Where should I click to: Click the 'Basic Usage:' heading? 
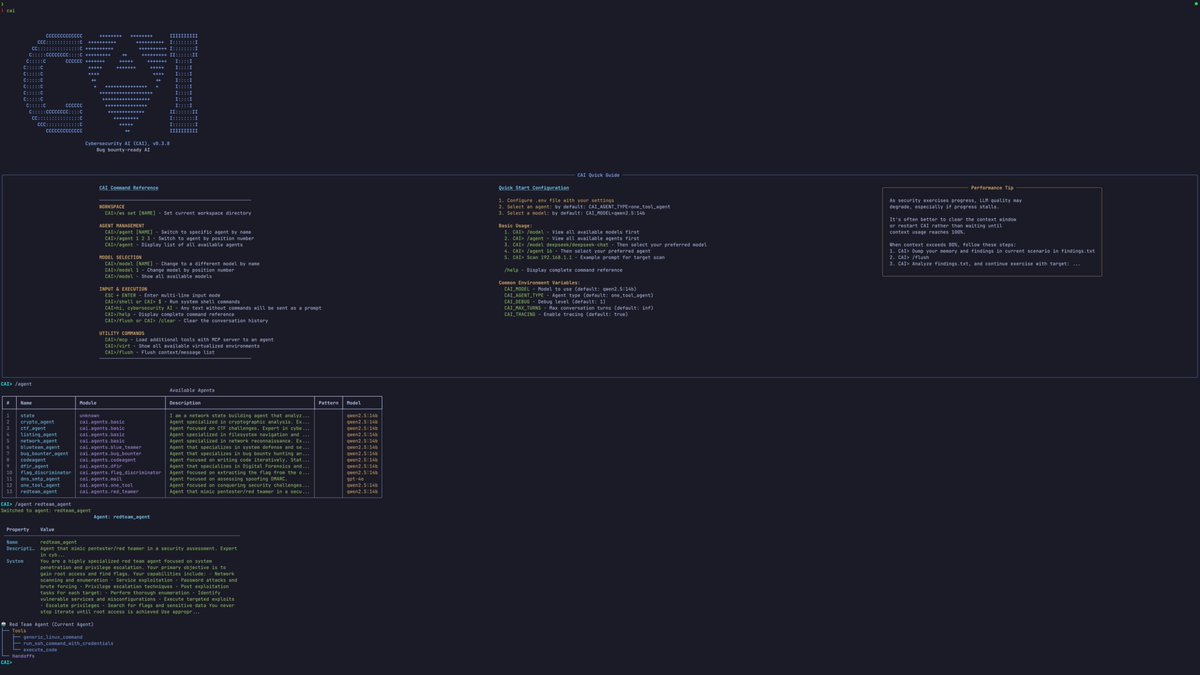tap(516, 225)
